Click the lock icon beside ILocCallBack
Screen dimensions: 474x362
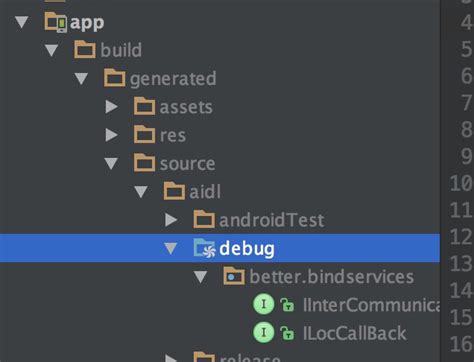[287, 333]
